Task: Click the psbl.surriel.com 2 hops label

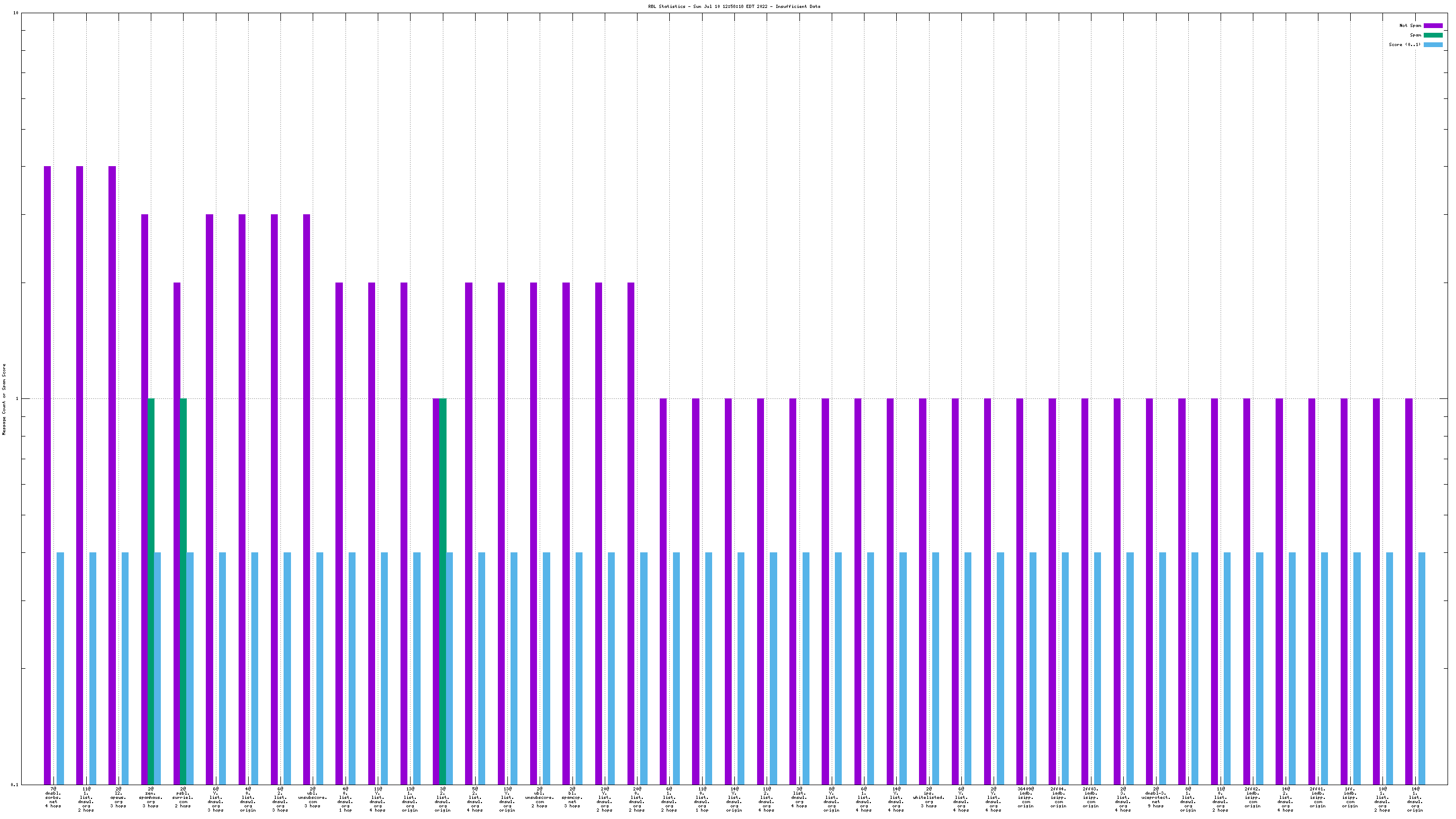Action: click(183, 797)
